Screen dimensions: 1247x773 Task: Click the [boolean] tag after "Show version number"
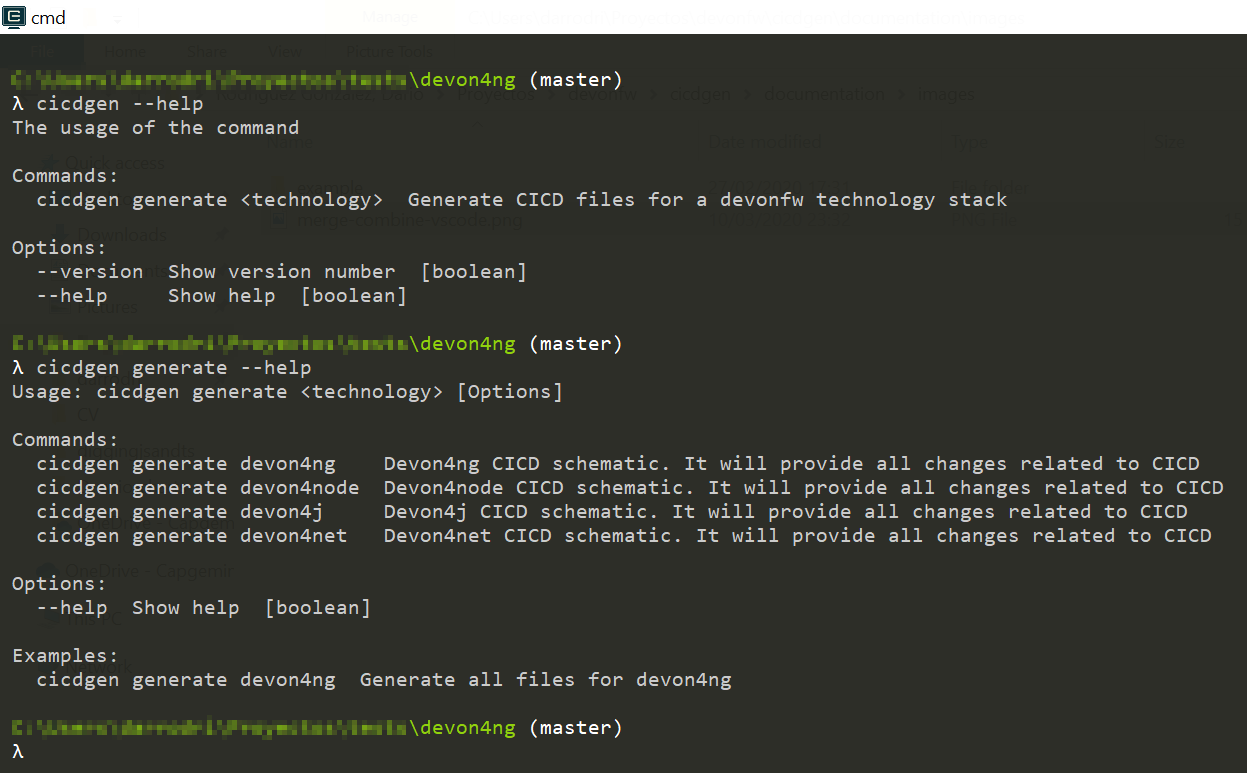pyautogui.click(x=473, y=272)
